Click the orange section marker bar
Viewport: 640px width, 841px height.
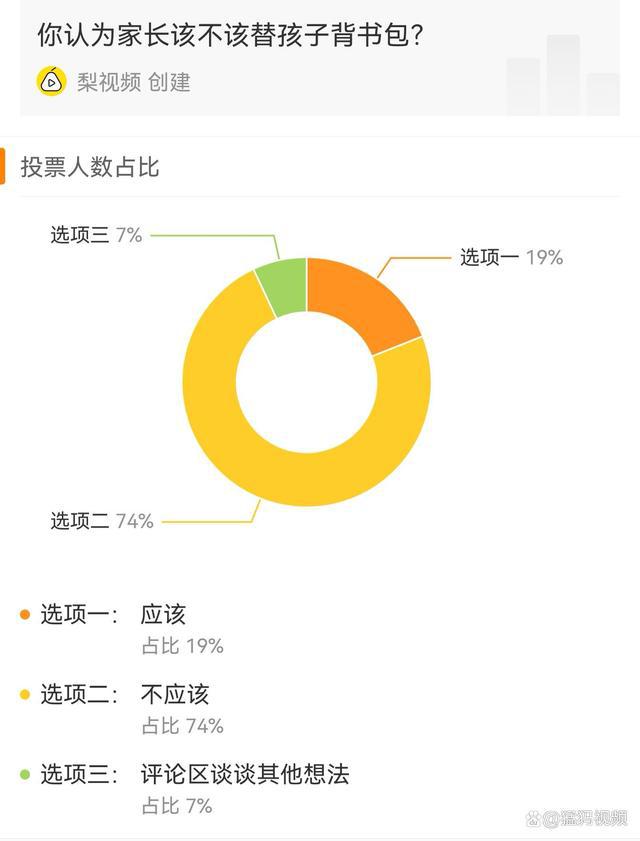(2, 166)
